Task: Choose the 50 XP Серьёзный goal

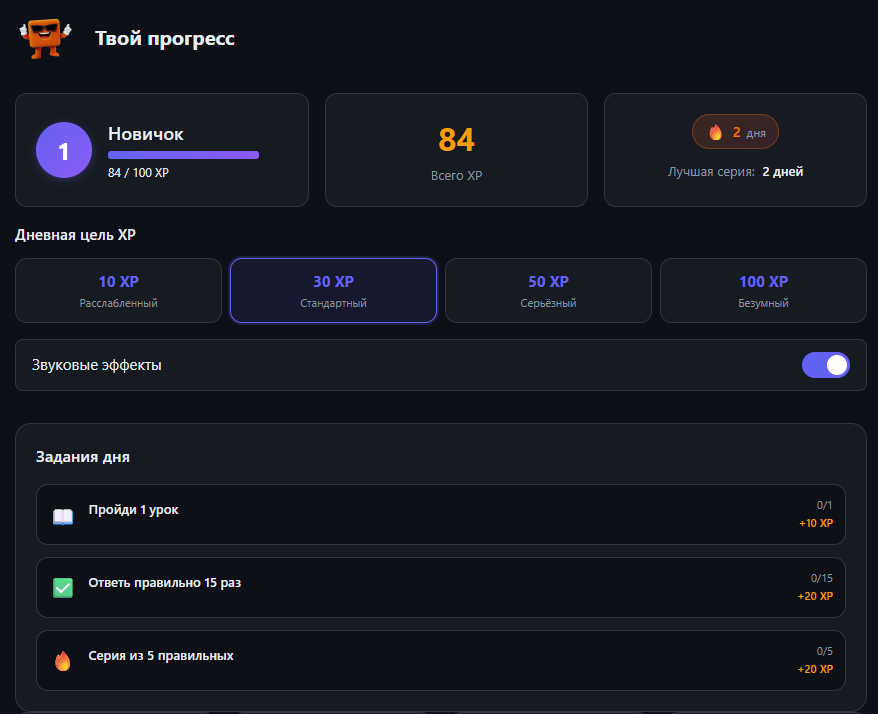Action: point(548,291)
